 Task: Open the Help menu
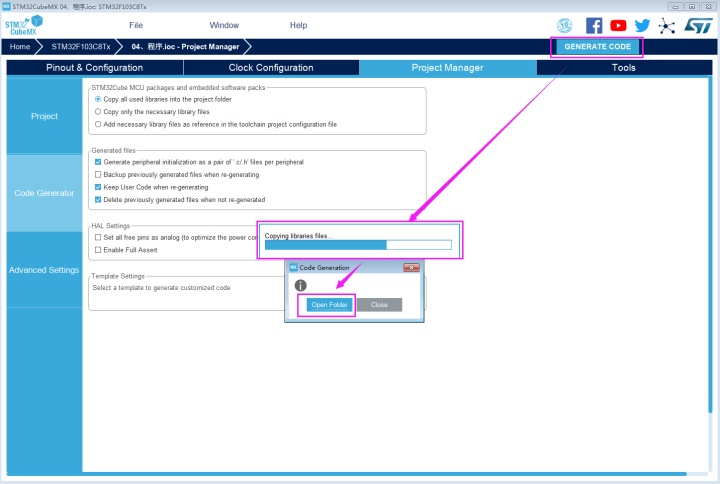[x=298, y=25]
